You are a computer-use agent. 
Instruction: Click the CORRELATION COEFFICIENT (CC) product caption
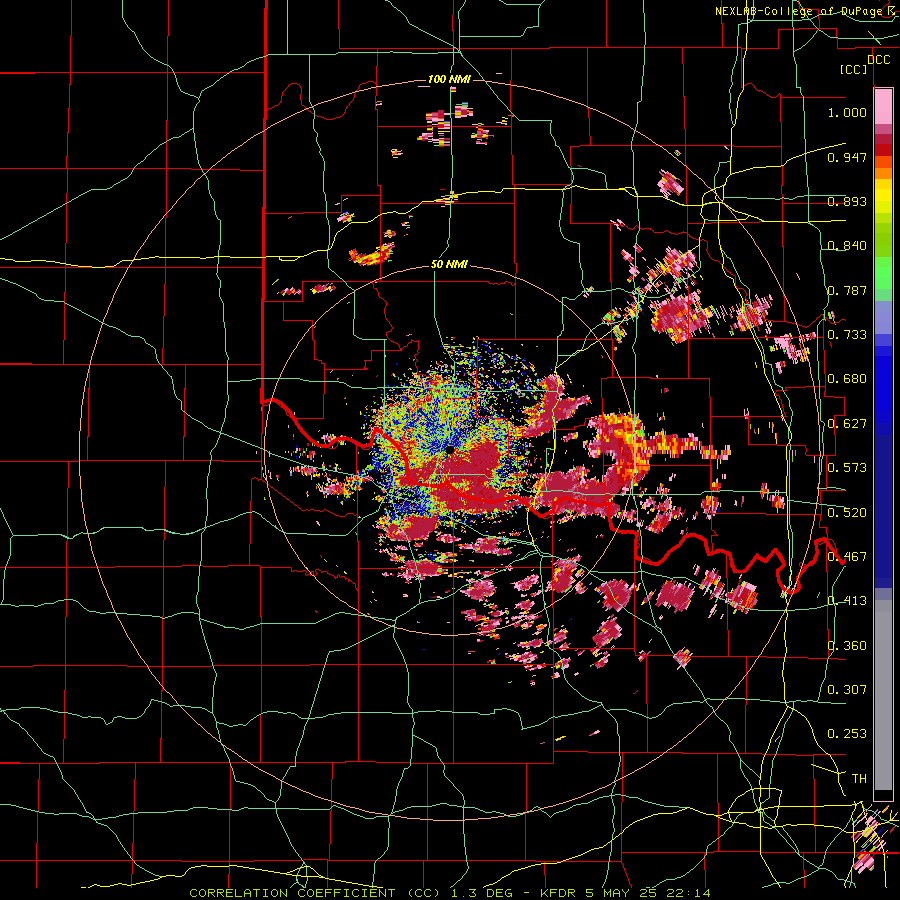tap(315, 893)
